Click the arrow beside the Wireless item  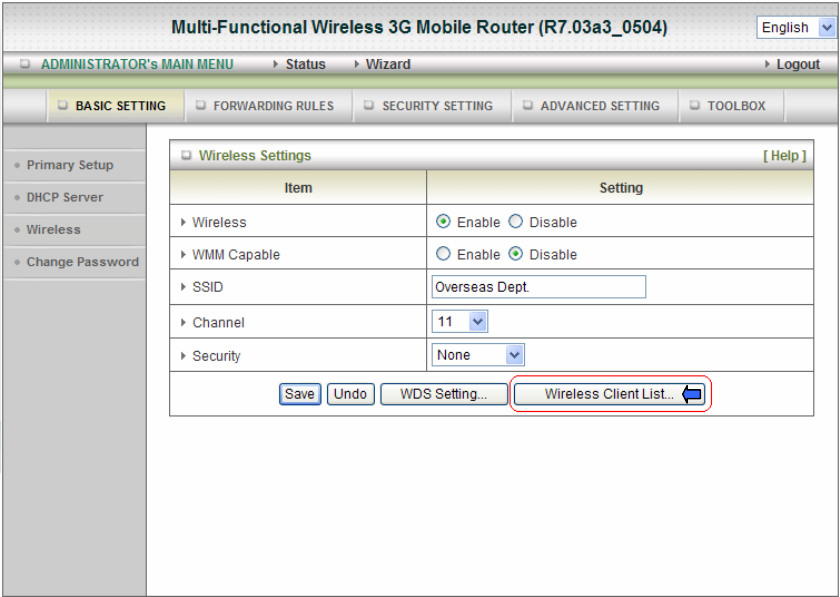[x=183, y=222]
